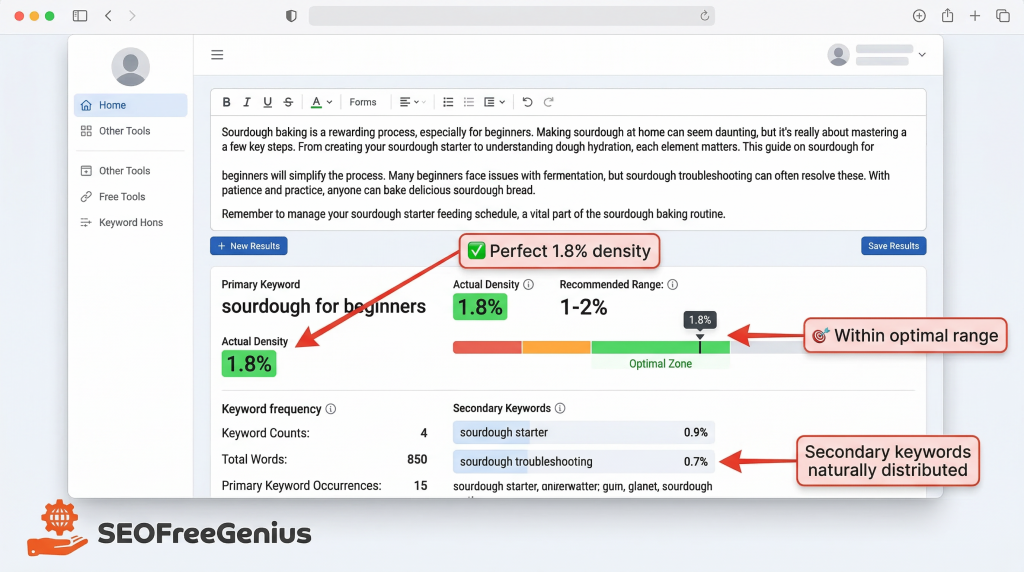Show the browser tab overview
The width and height of the screenshot is (1024, 572).
click(1002, 16)
